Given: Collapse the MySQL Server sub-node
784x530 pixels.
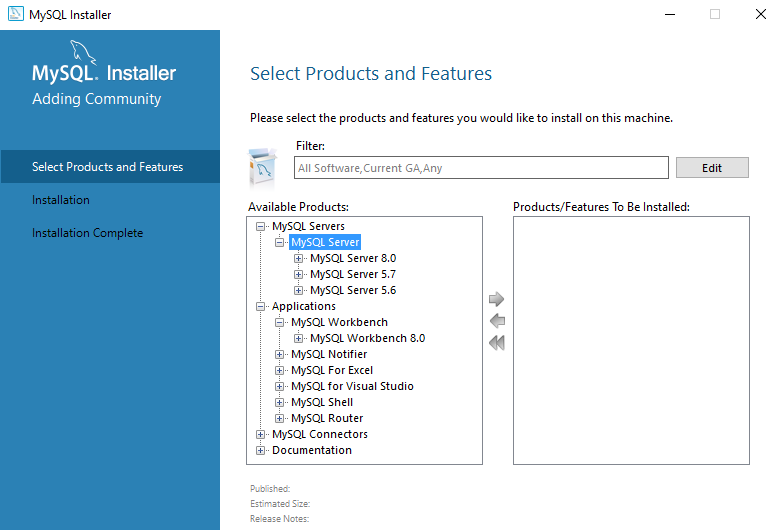Looking at the screenshot, I should click(280, 242).
